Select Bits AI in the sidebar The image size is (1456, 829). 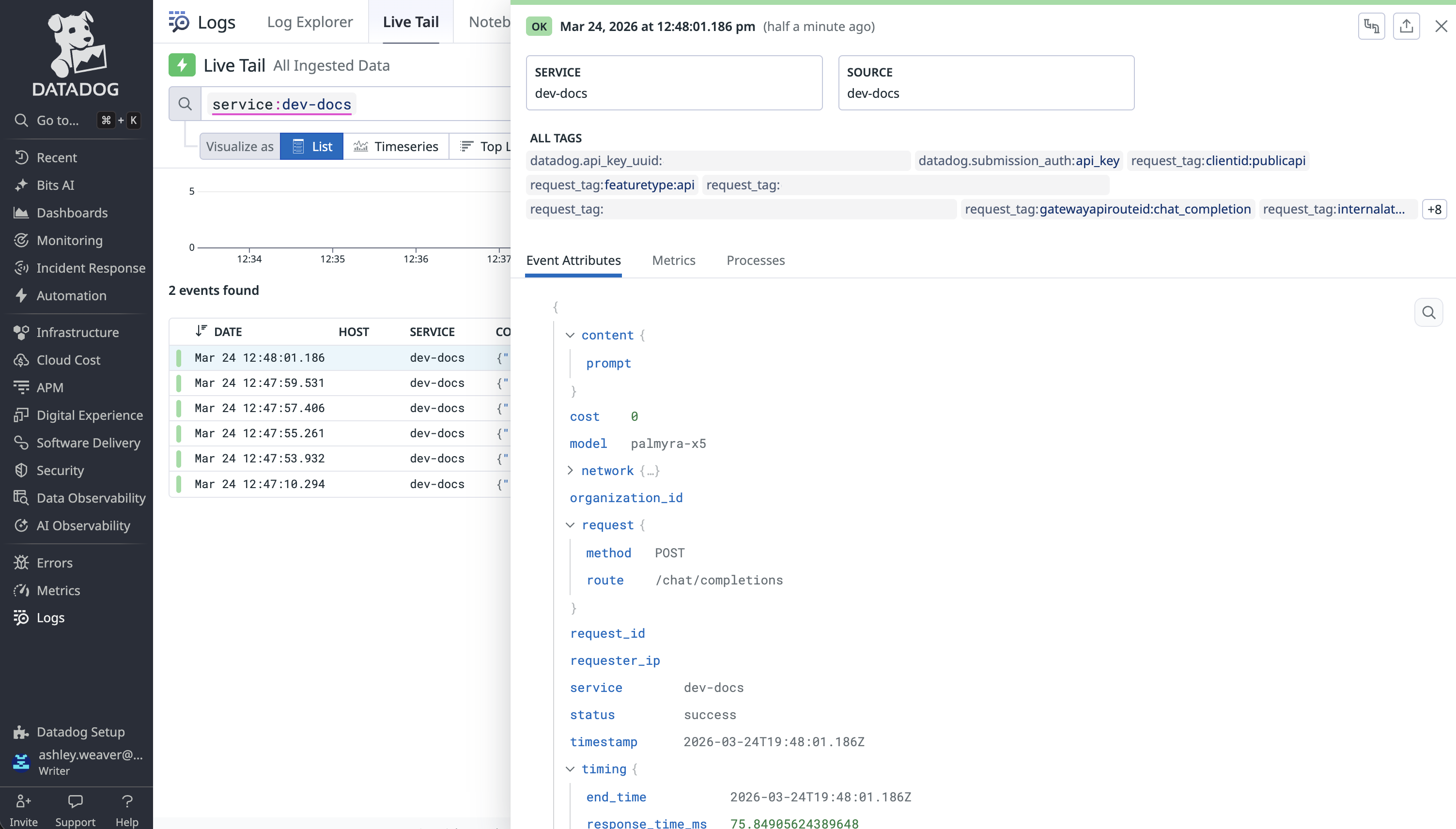click(x=56, y=185)
